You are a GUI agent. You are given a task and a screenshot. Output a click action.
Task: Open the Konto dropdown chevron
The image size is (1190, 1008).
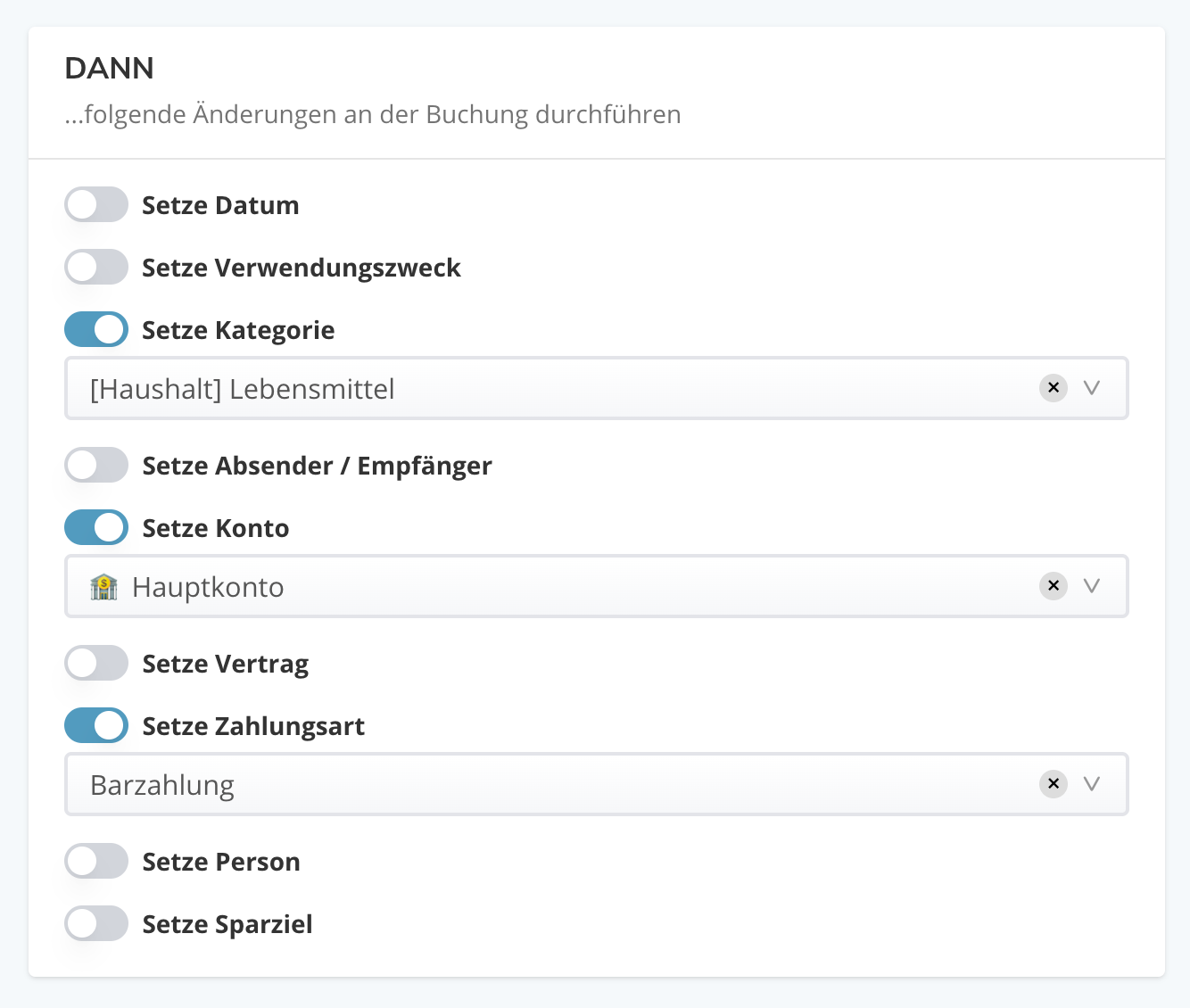coord(1092,586)
